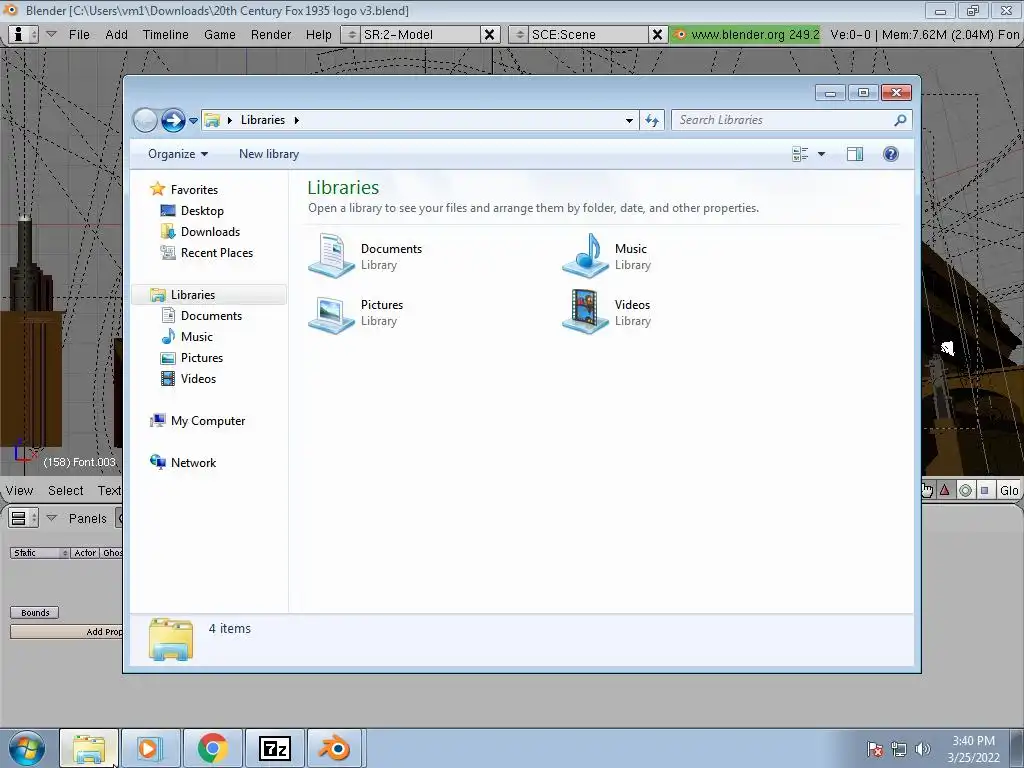
Task: Open Blender's Timeline menu
Action: tap(165, 35)
